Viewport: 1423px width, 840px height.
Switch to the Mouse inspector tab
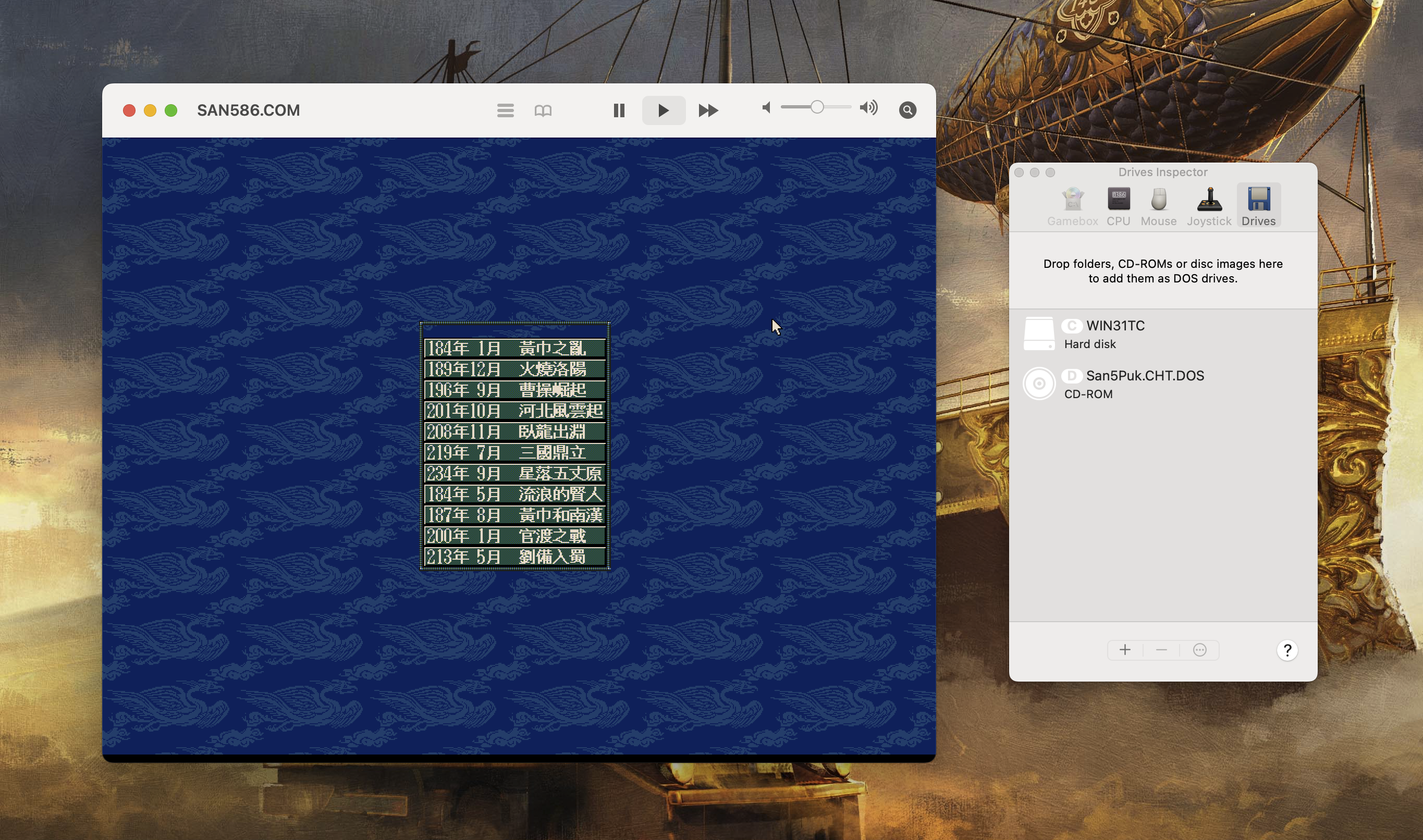1158,206
